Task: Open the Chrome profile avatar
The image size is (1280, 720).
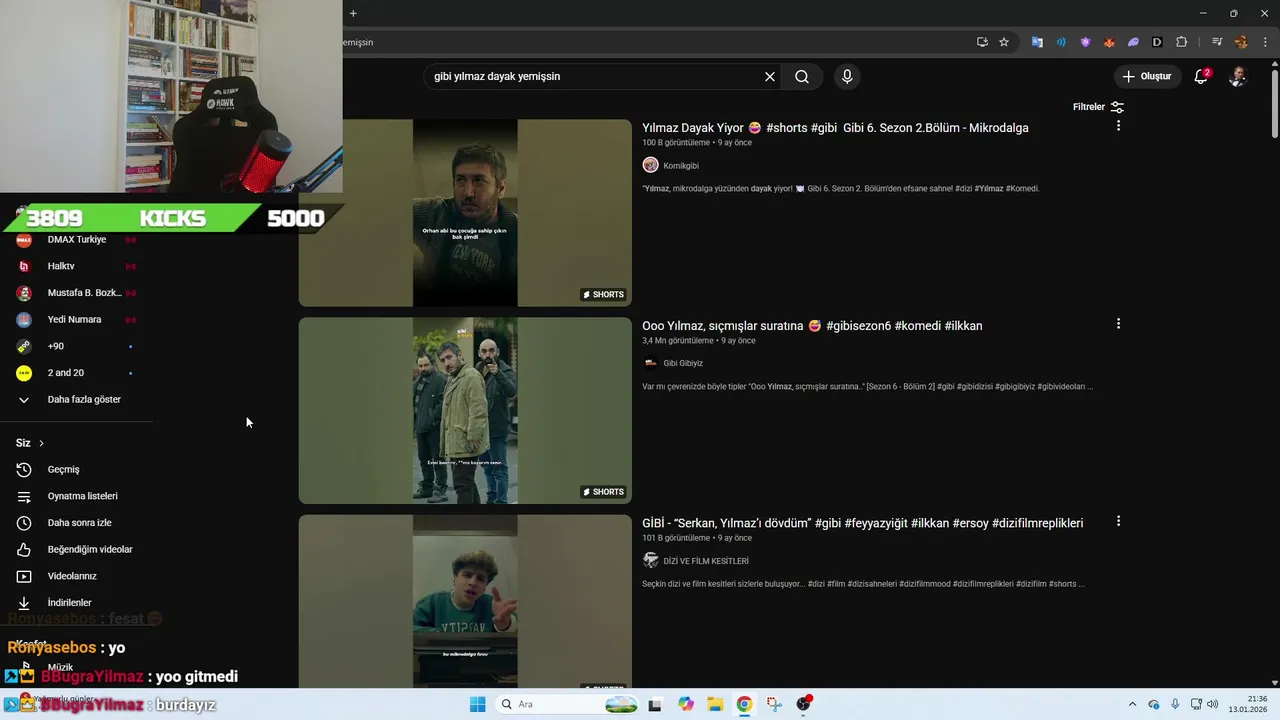Action: pyautogui.click(x=1241, y=42)
